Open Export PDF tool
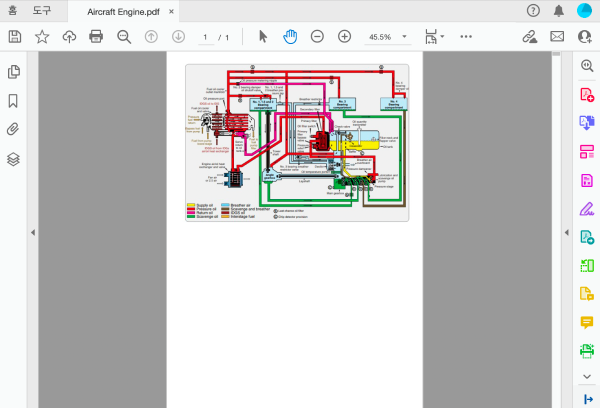This screenshot has width=600, height=408. click(x=587, y=123)
